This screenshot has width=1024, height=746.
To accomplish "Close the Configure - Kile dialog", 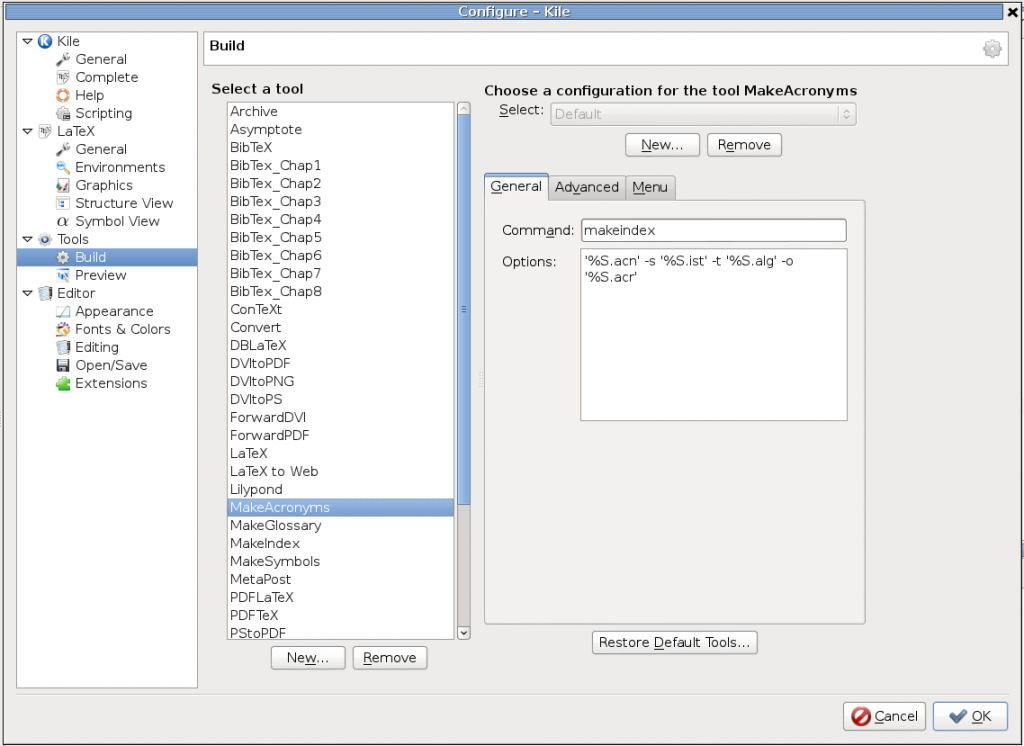I will [x=1013, y=12].
